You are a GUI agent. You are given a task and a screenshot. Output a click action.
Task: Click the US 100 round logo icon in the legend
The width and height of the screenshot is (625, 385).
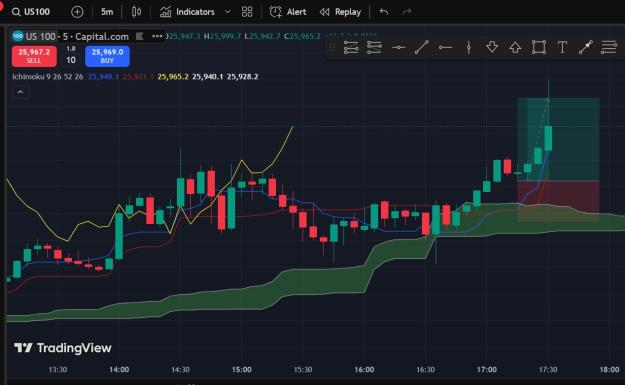pos(18,36)
